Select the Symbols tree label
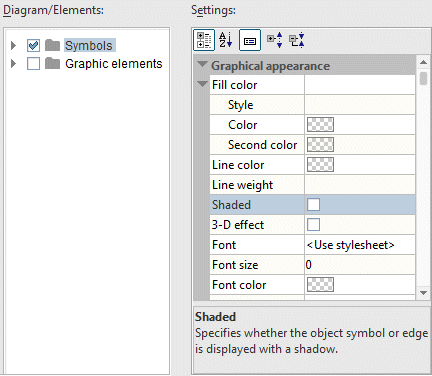 89,45
